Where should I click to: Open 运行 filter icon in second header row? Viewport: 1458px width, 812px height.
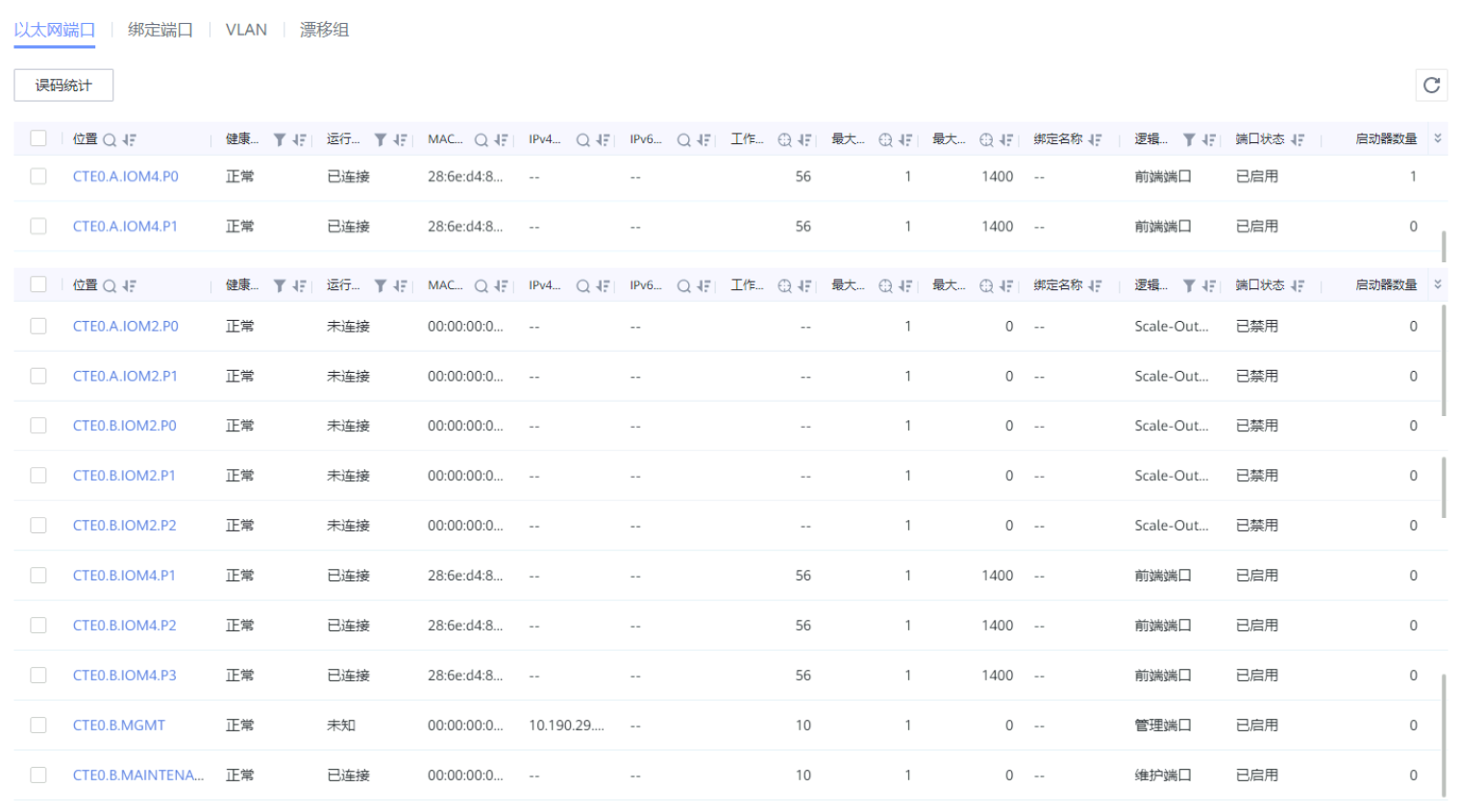pos(380,286)
